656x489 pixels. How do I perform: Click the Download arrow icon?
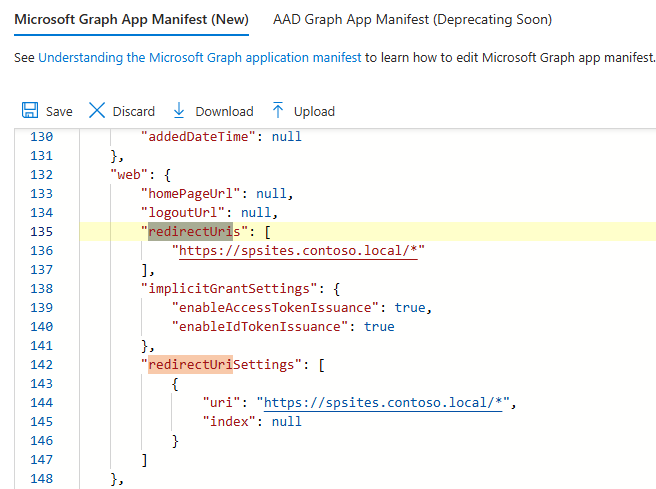point(179,111)
